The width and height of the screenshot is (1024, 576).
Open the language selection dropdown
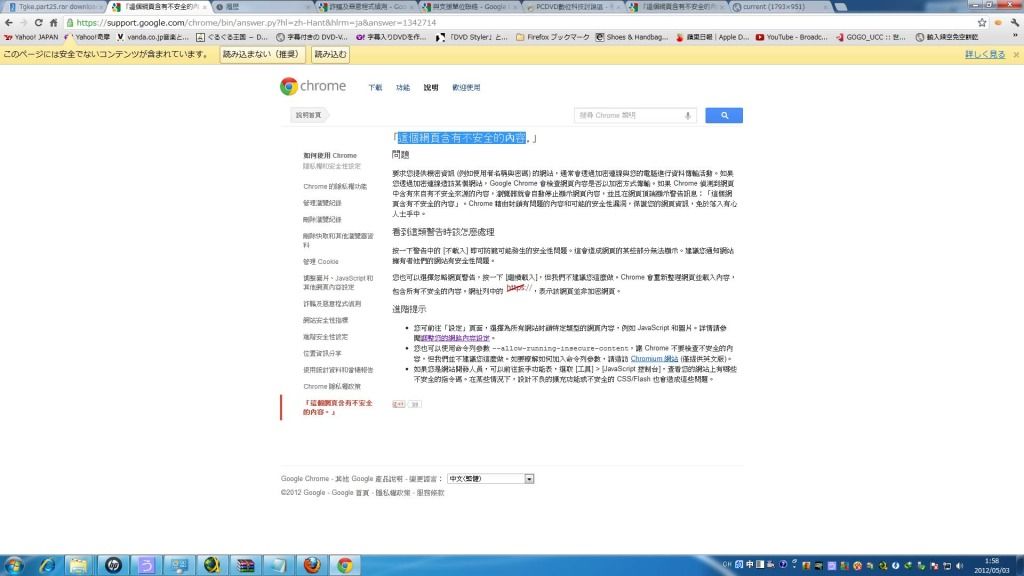pos(490,479)
